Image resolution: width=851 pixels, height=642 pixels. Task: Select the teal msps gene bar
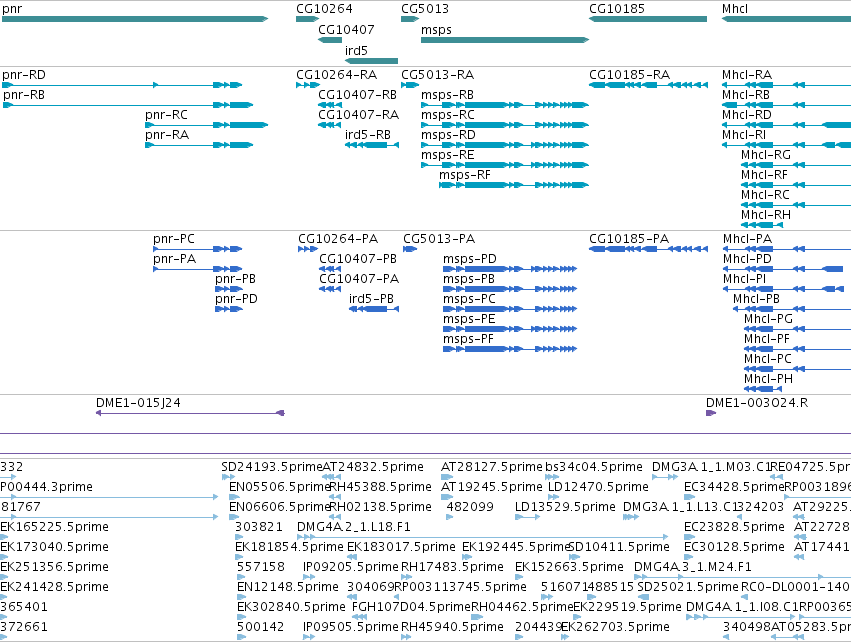[x=505, y=40]
